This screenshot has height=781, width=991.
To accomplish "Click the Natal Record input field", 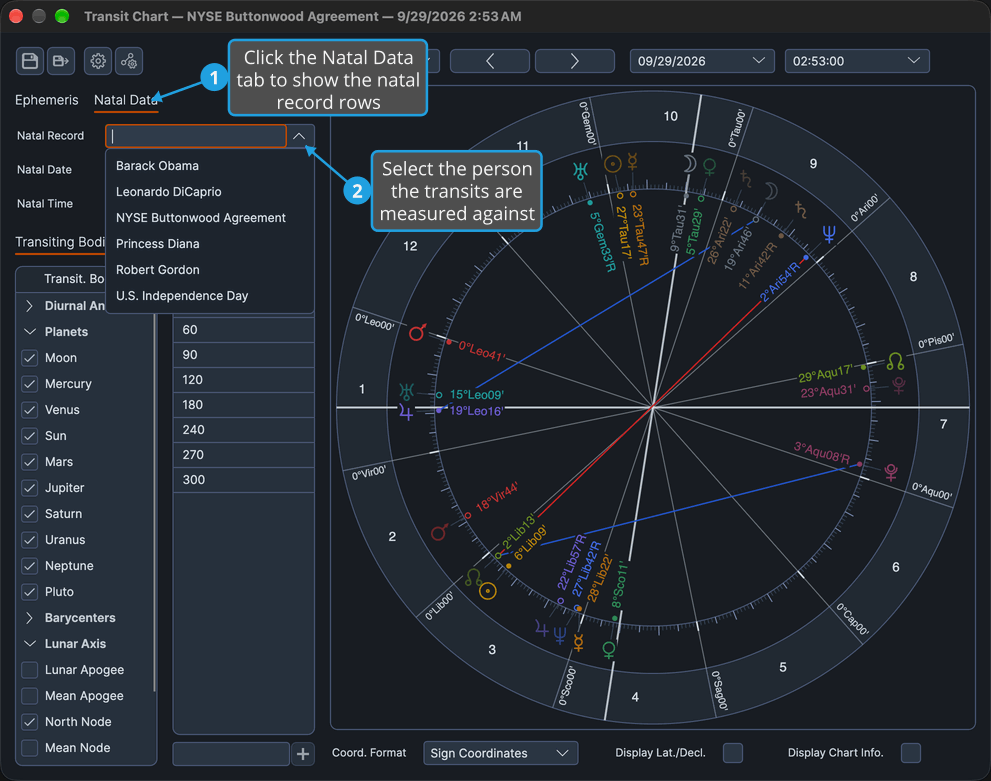I will pyautogui.click(x=196, y=136).
